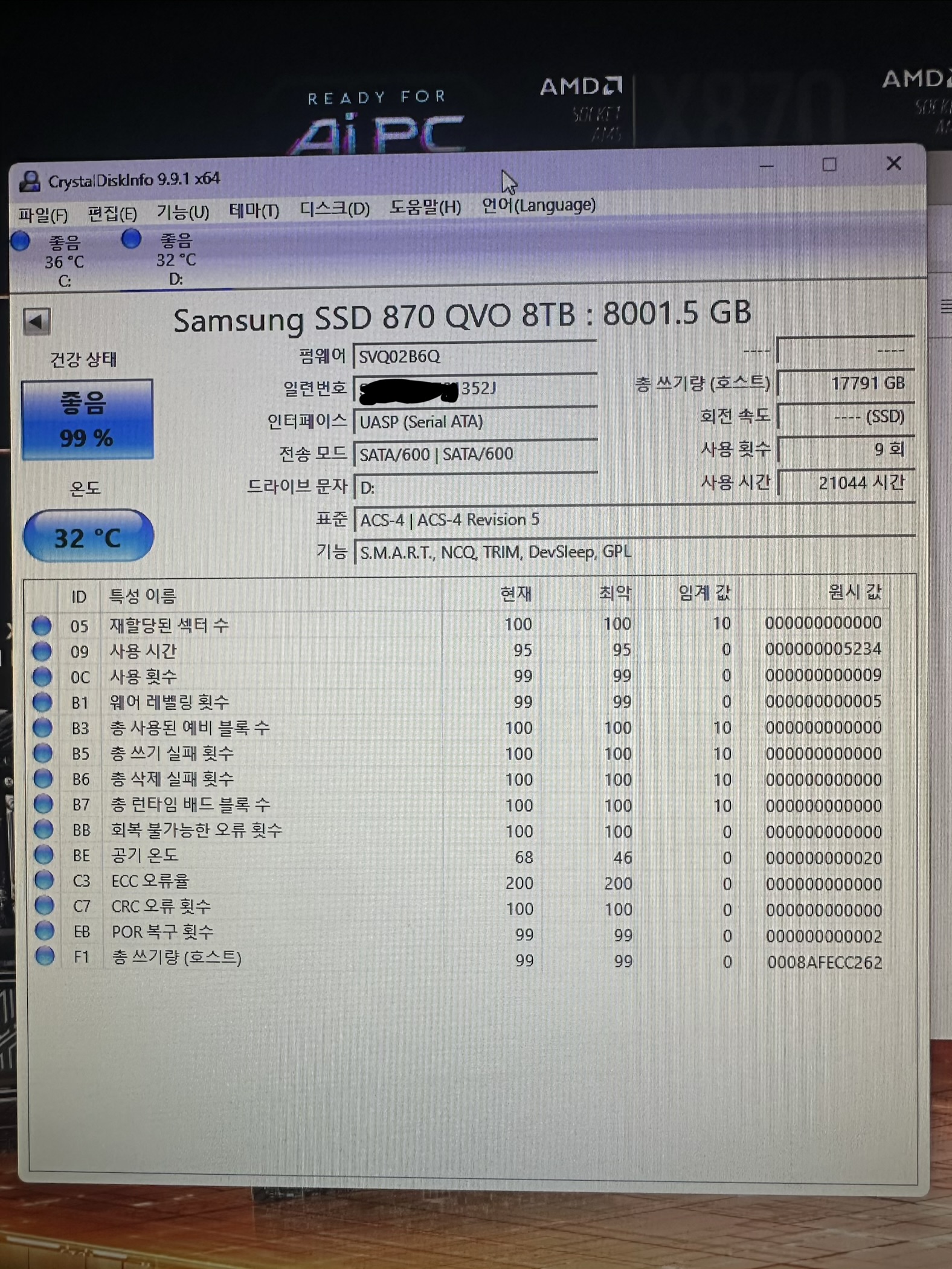Click the power on count value 9 회
952x1269 pixels.
[846, 449]
